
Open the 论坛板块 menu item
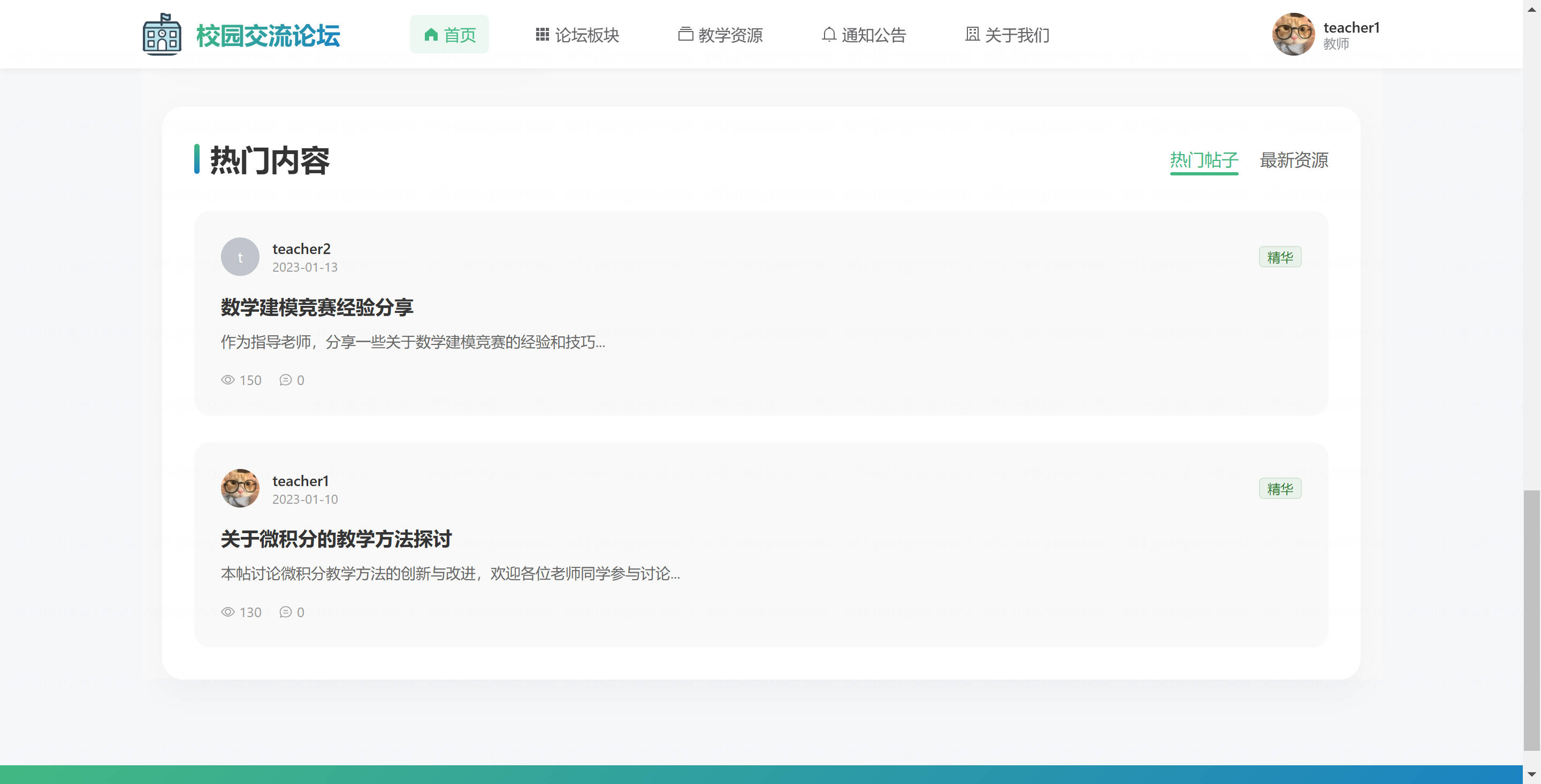click(x=577, y=35)
